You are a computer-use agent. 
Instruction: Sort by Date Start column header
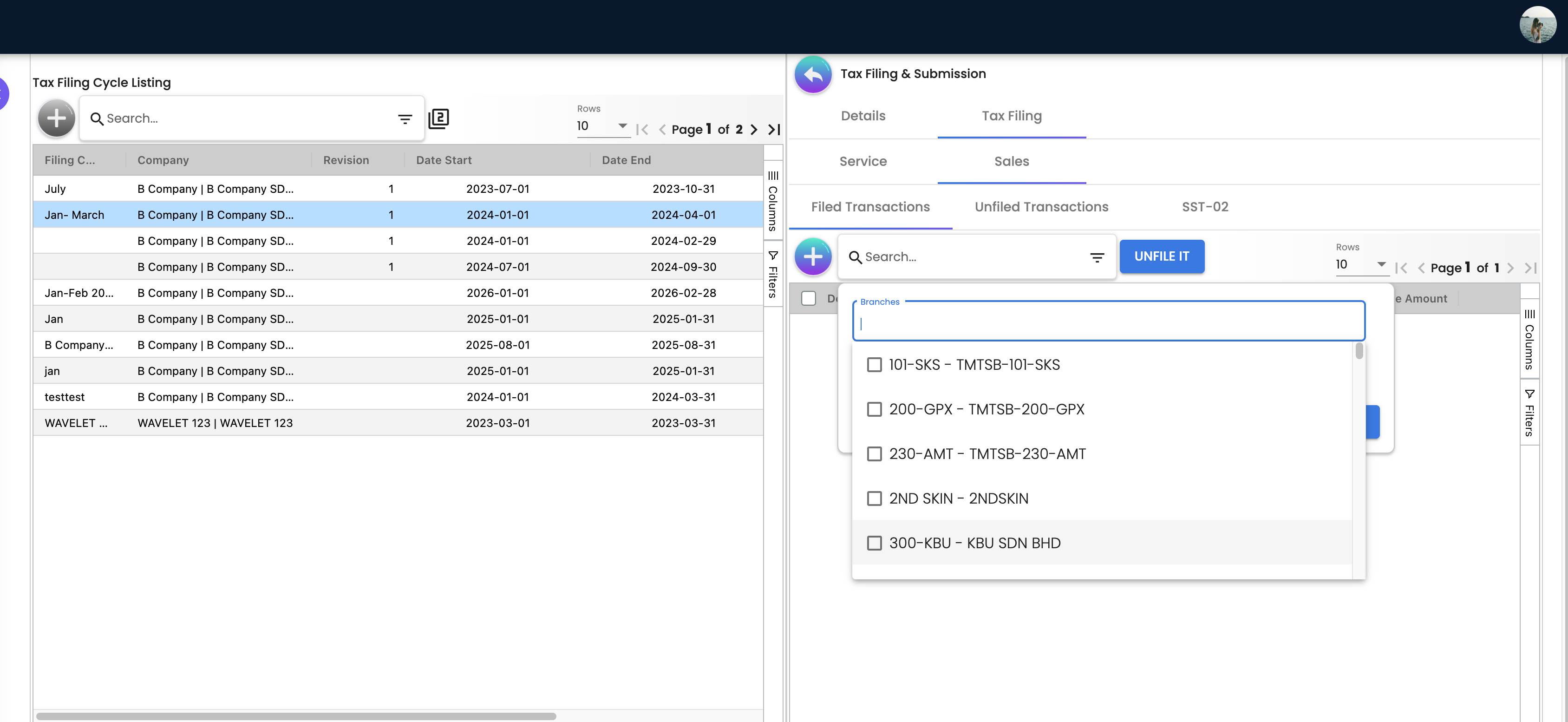444,160
